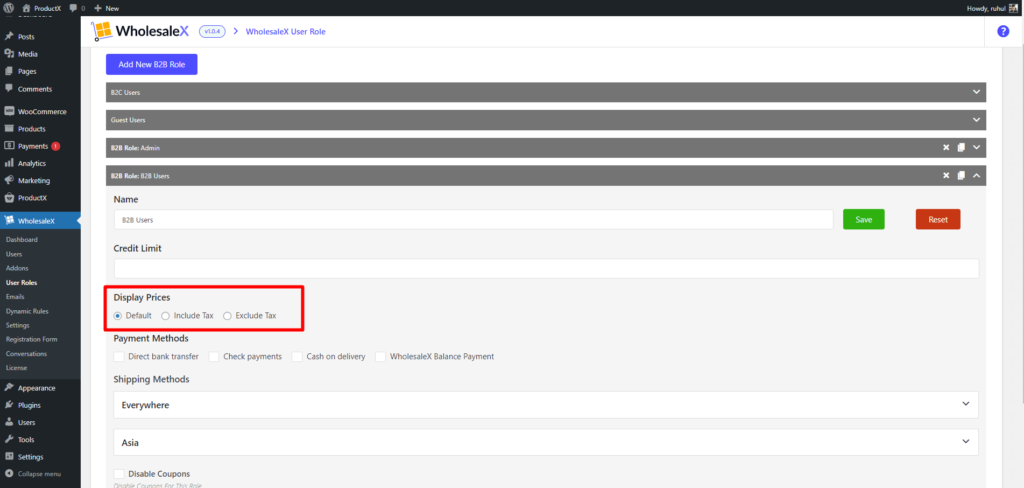
Task: Click Howdy, ruhul account link
Action: tap(985, 8)
